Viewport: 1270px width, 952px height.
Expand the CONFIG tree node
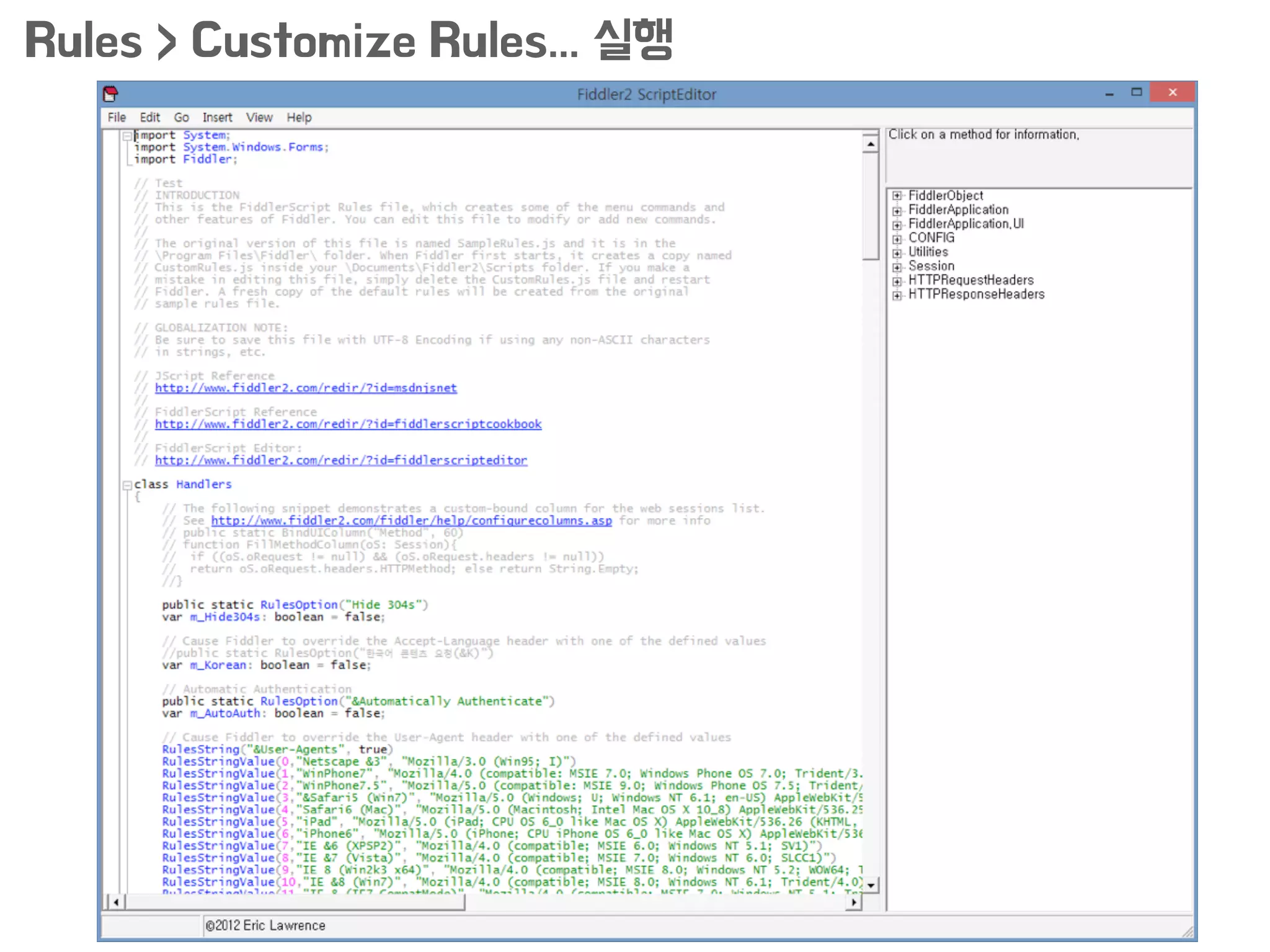coord(897,239)
